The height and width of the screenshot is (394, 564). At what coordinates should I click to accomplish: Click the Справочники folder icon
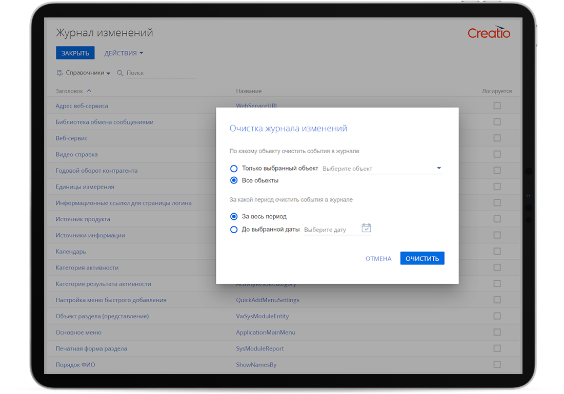click(60, 73)
